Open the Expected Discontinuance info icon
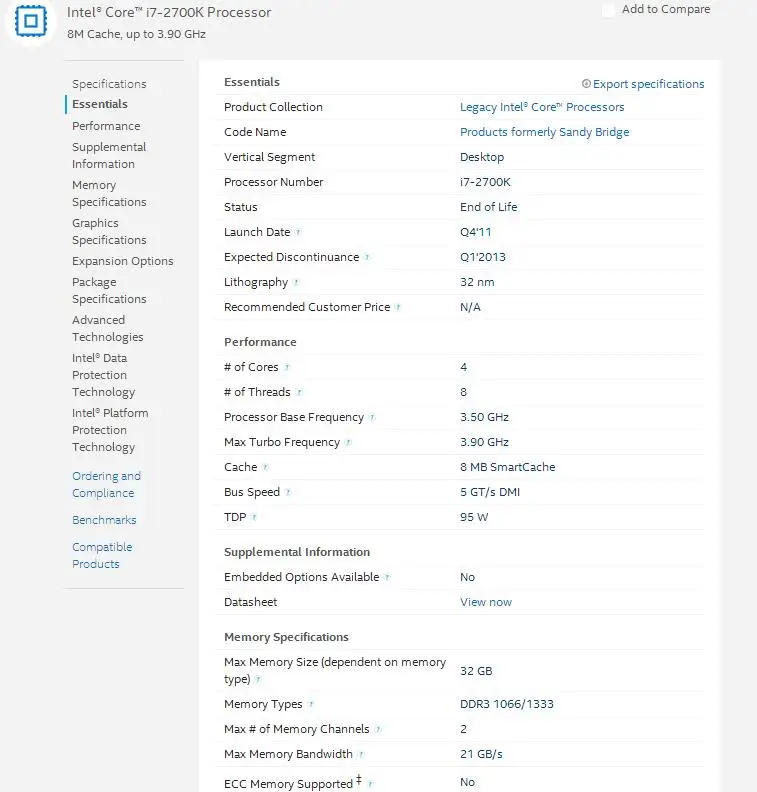The image size is (757, 792). tap(367, 257)
